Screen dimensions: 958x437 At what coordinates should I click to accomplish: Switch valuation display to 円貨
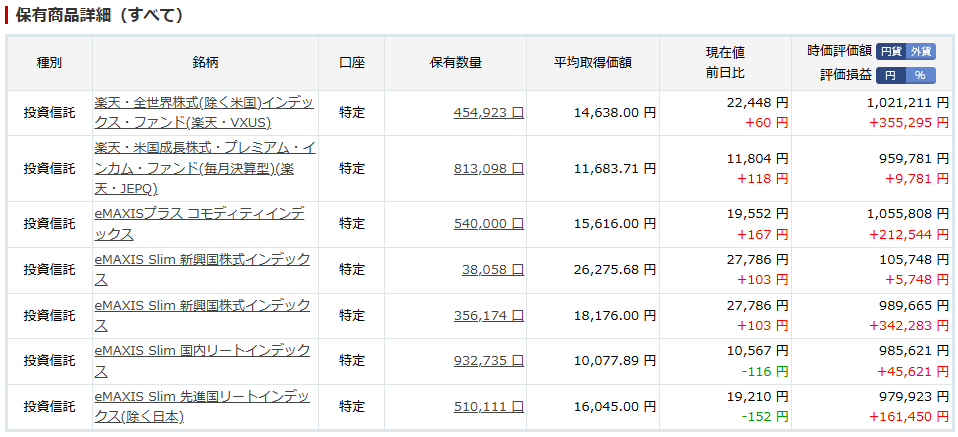[x=891, y=52]
